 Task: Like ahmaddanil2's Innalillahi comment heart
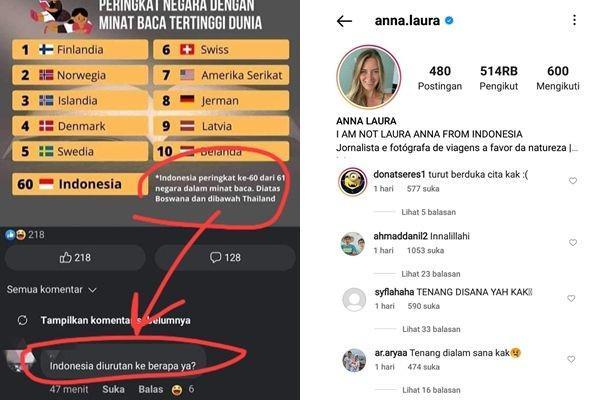pyautogui.click(x=572, y=242)
